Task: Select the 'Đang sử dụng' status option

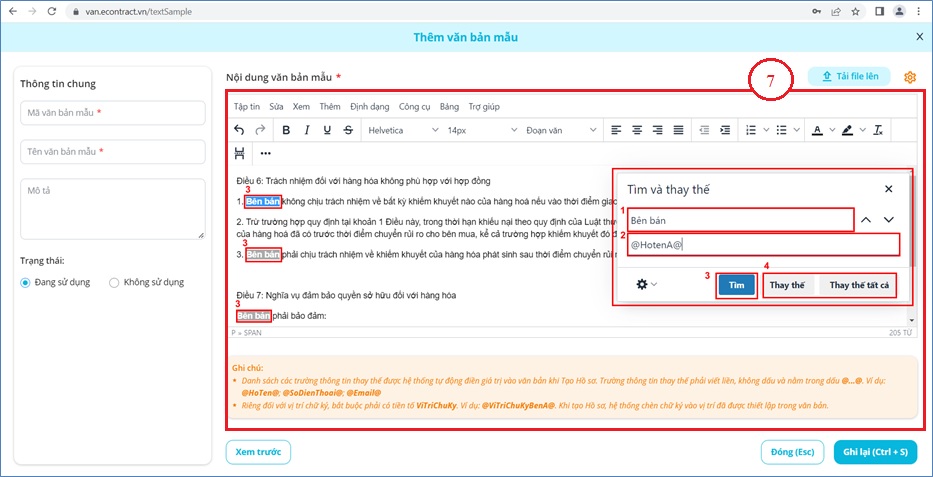Action: [x=26, y=282]
